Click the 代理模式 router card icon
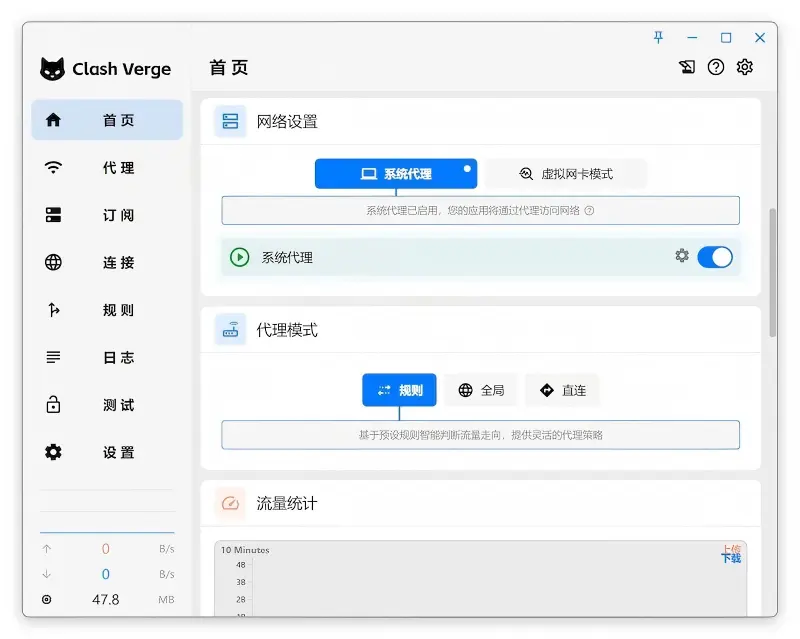Screen dimensions: 800x639 point(230,330)
